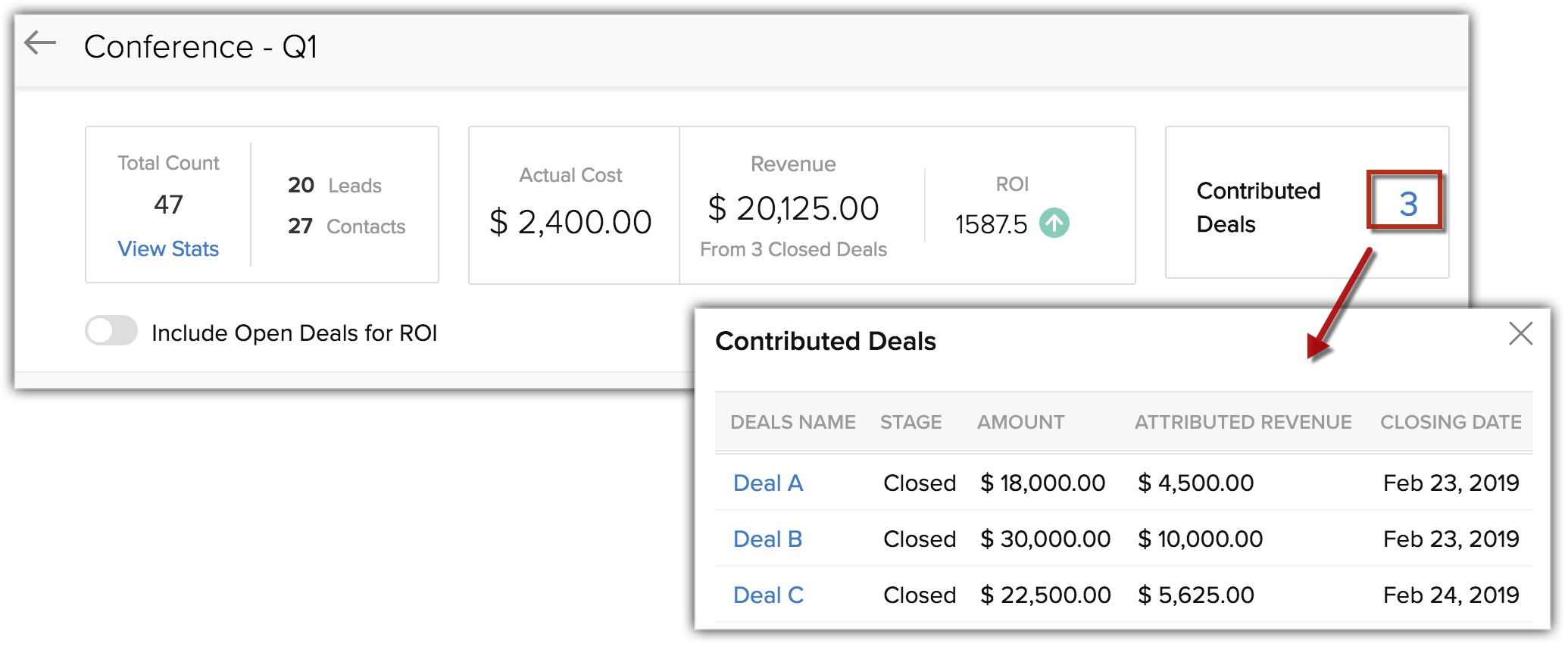The height and width of the screenshot is (653, 1568).
Task: Toggle Include Open Deals for ROI
Action: pyautogui.click(x=111, y=332)
